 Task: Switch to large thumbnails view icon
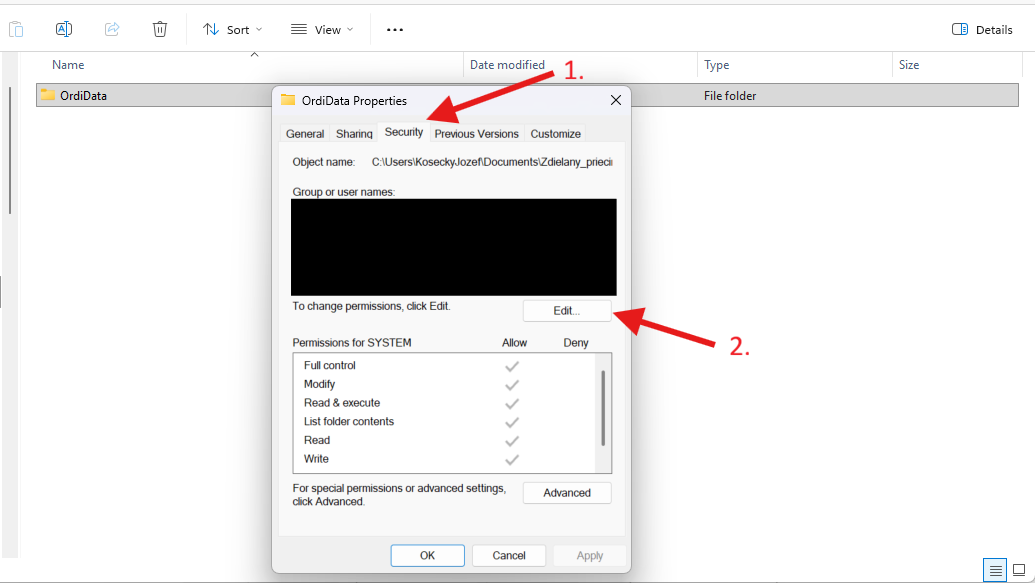[x=1019, y=570]
